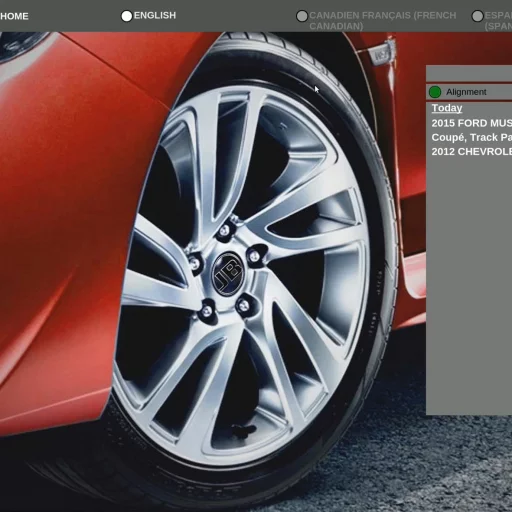Select the Canadien Français radio button
512x512 pixels.
point(302,16)
